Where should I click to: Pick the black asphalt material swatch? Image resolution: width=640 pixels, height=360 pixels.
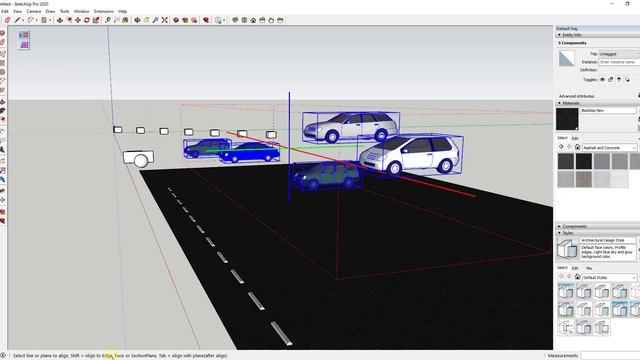[584, 161]
